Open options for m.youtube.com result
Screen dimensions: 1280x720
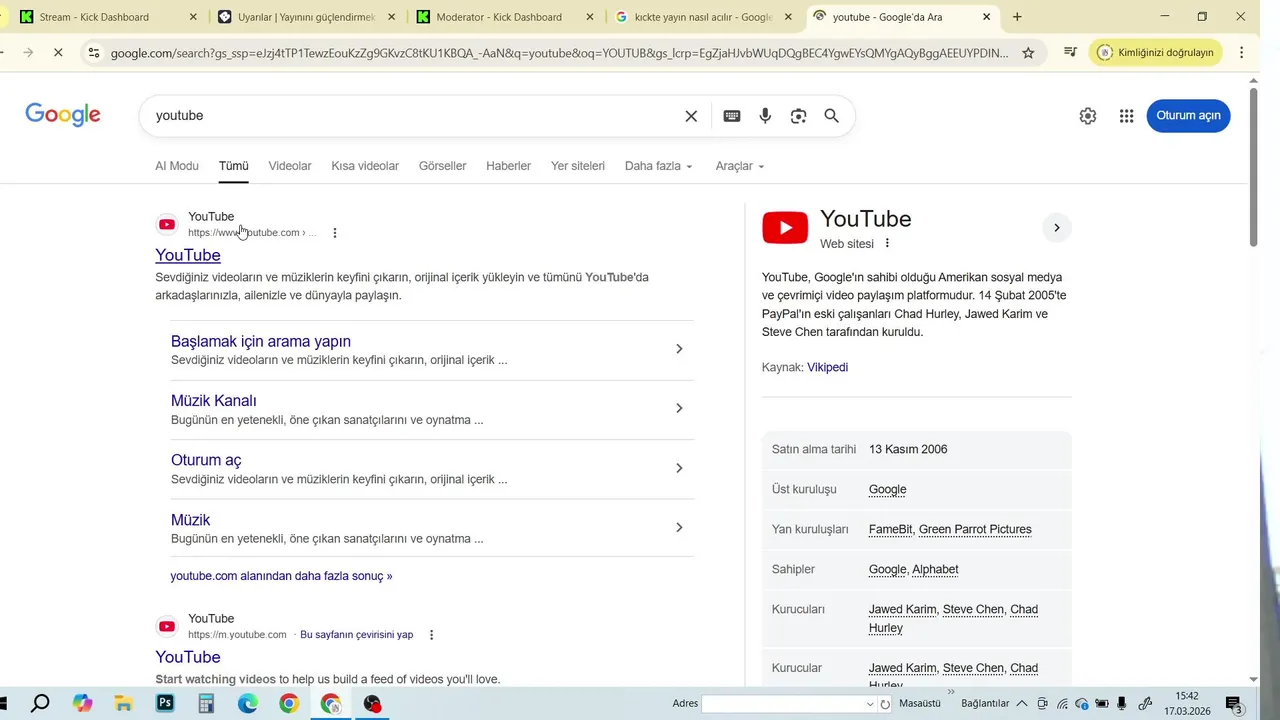[x=432, y=635]
